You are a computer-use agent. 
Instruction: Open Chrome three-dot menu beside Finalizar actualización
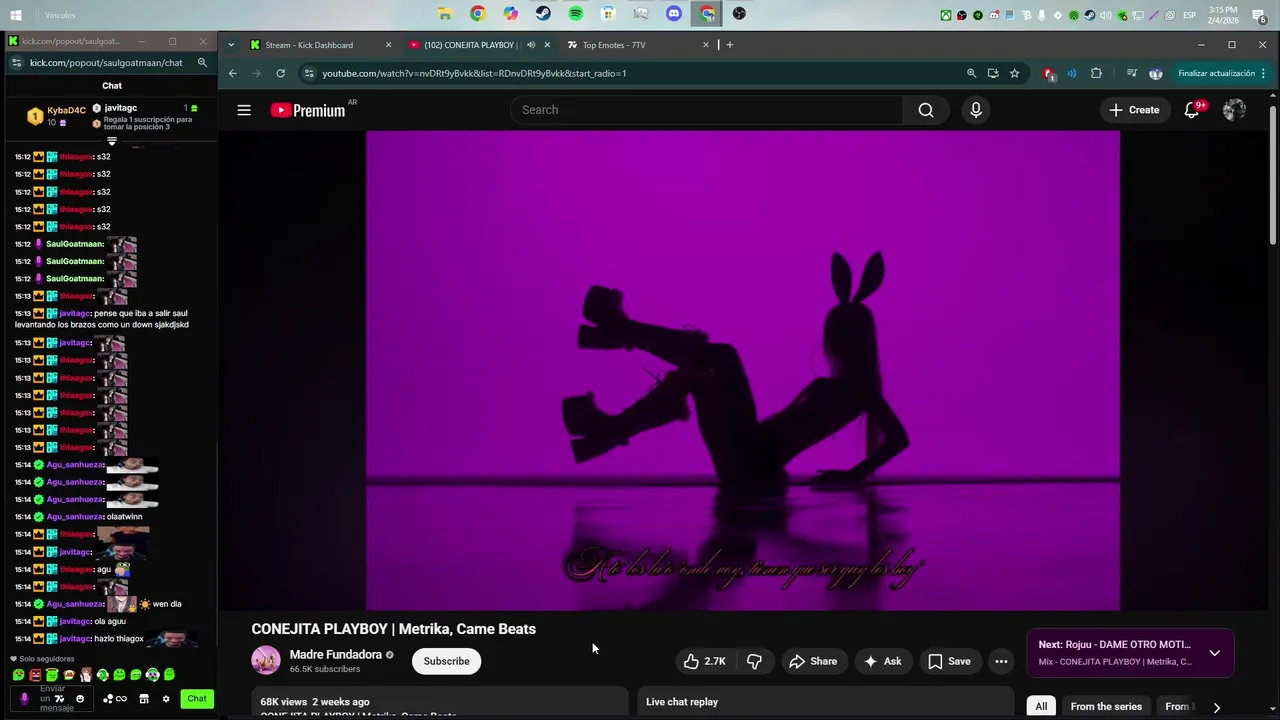tap(1265, 73)
